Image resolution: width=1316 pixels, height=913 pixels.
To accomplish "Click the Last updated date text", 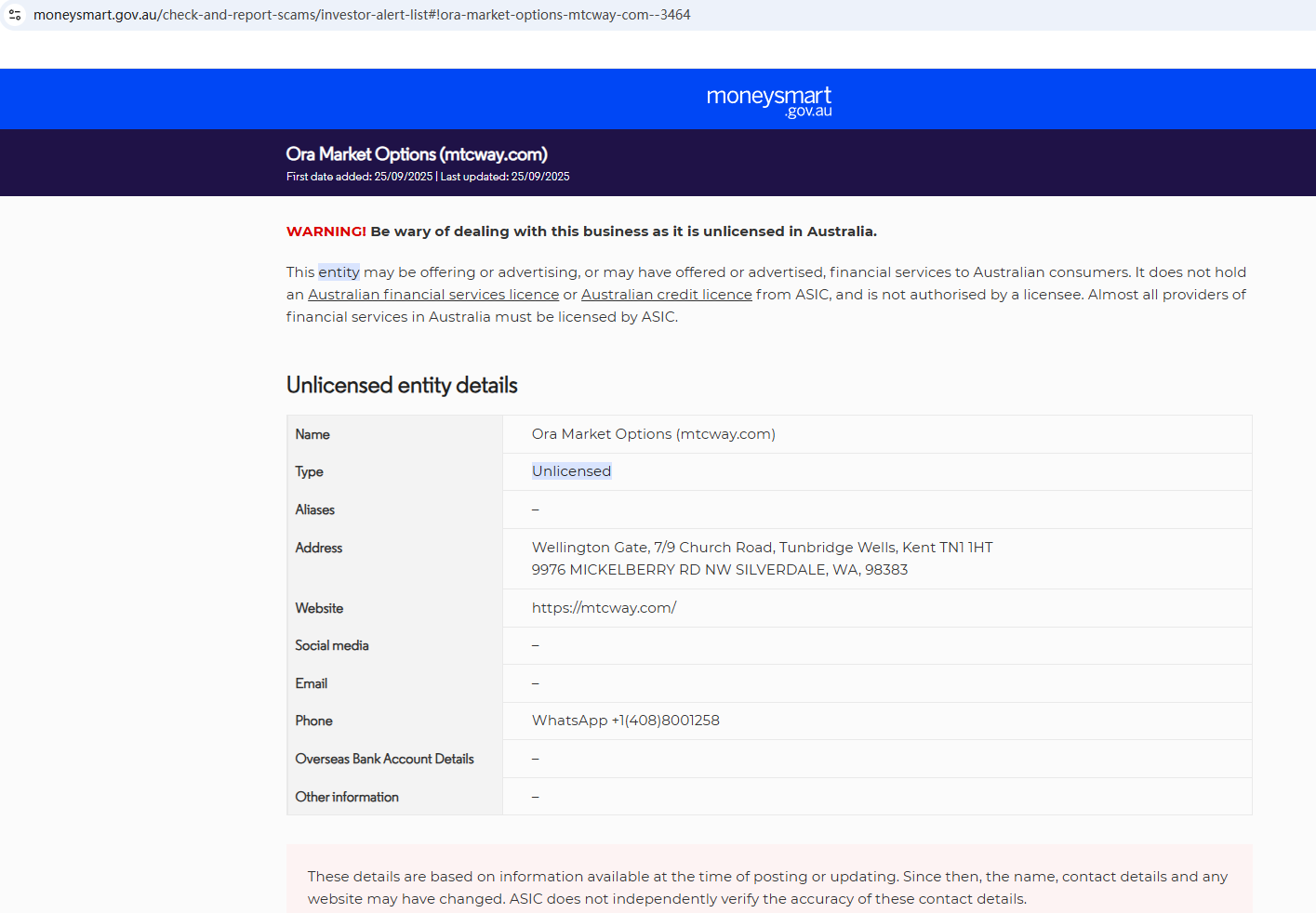I will pos(505,177).
